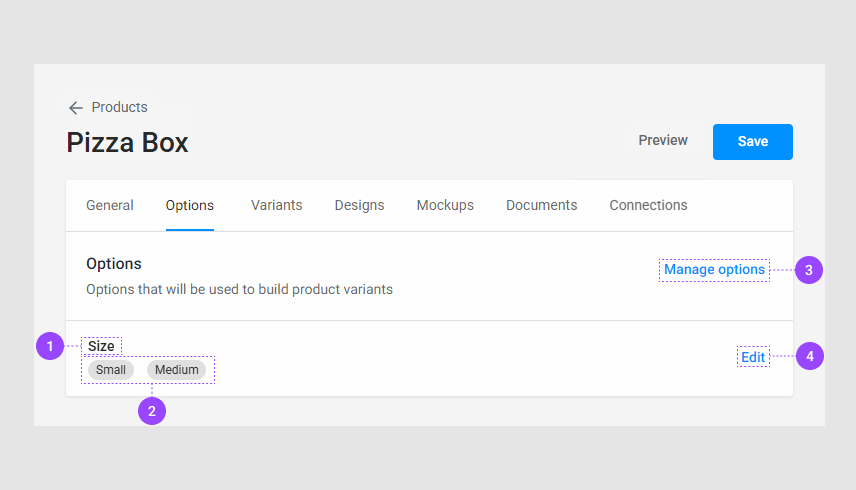
Task: Switch to the Documents tab
Action: (541, 205)
